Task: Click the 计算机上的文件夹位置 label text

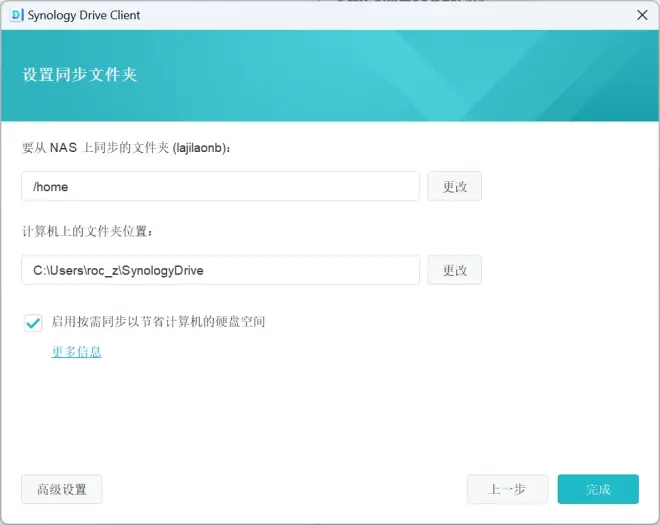Action: click(87, 231)
